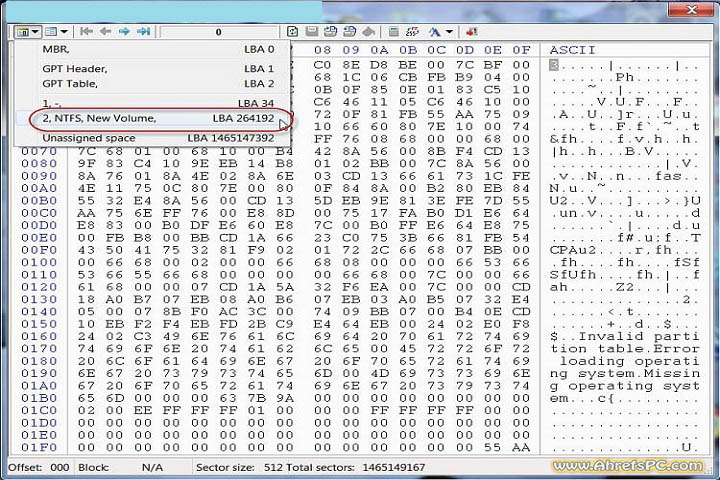Open the calculator icon in toolbar

pyautogui.click(x=394, y=31)
